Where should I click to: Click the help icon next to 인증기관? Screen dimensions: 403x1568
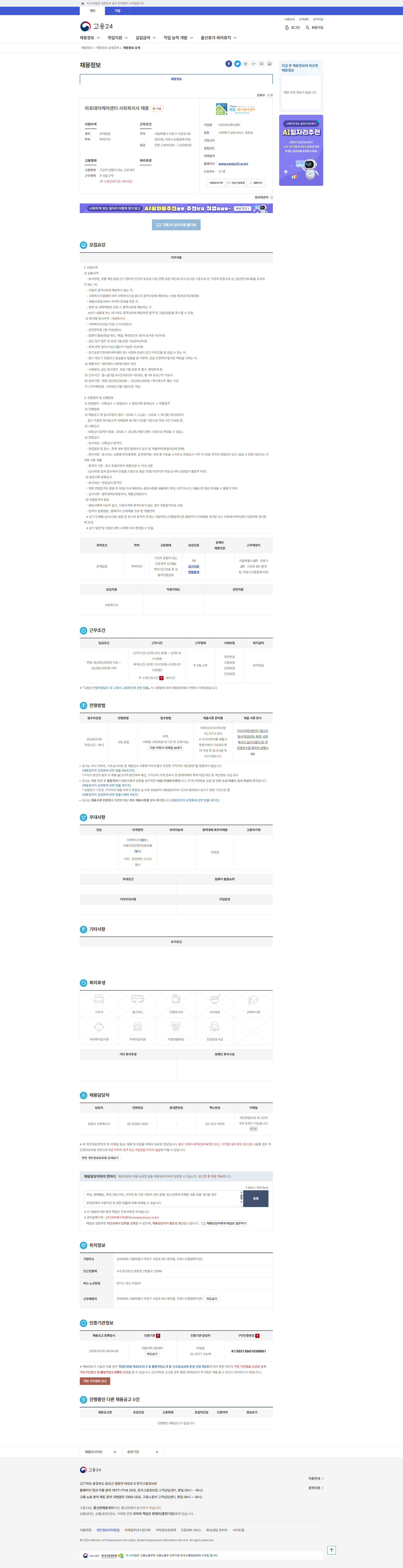click(x=158, y=1335)
